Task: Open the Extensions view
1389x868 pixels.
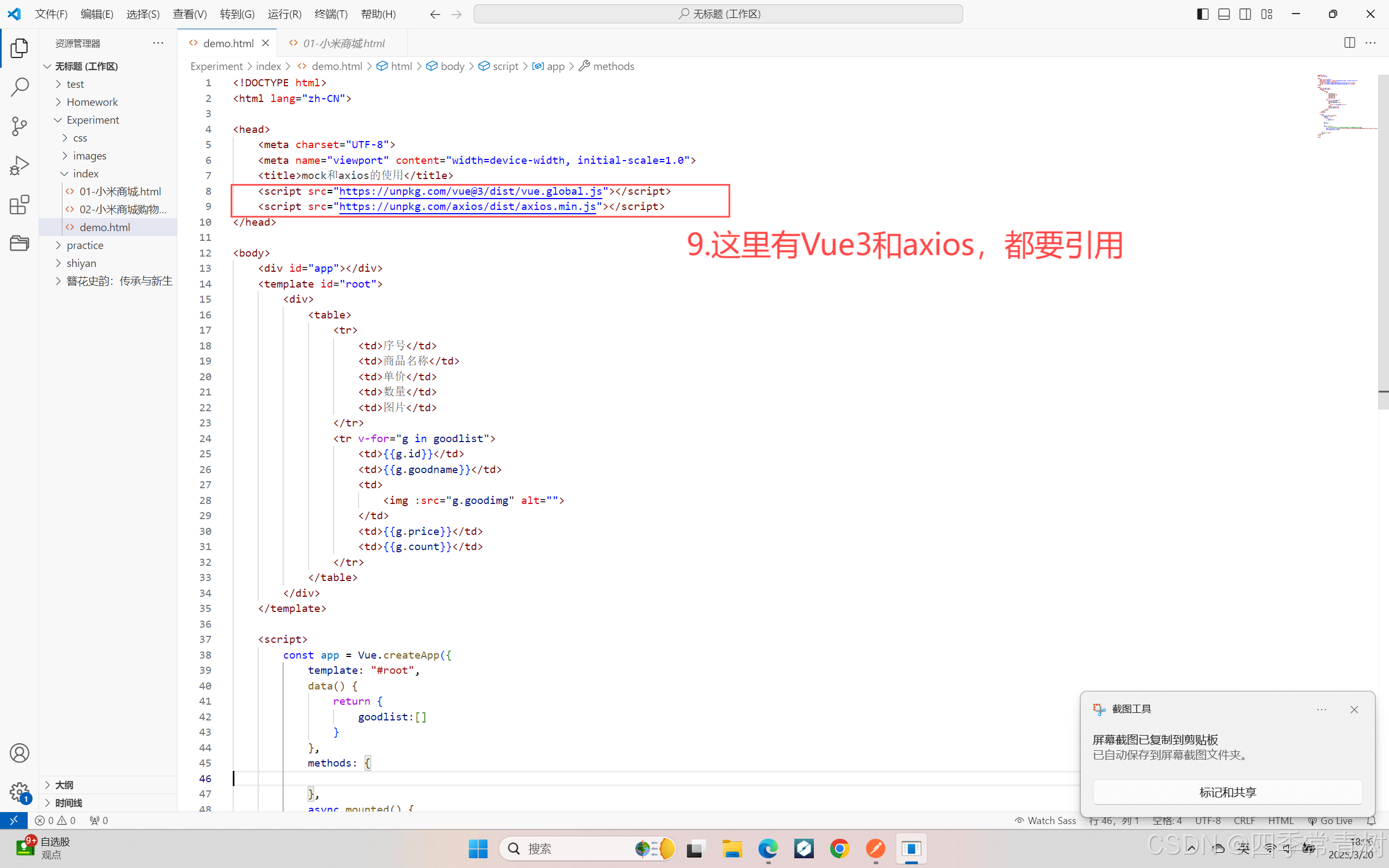Action: tap(19, 204)
